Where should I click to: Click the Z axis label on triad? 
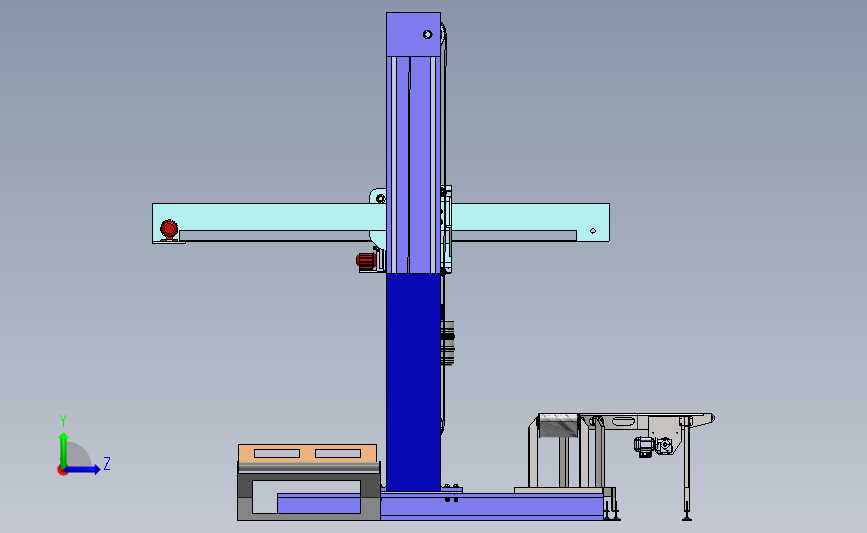pyautogui.click(x=107, y=463)
